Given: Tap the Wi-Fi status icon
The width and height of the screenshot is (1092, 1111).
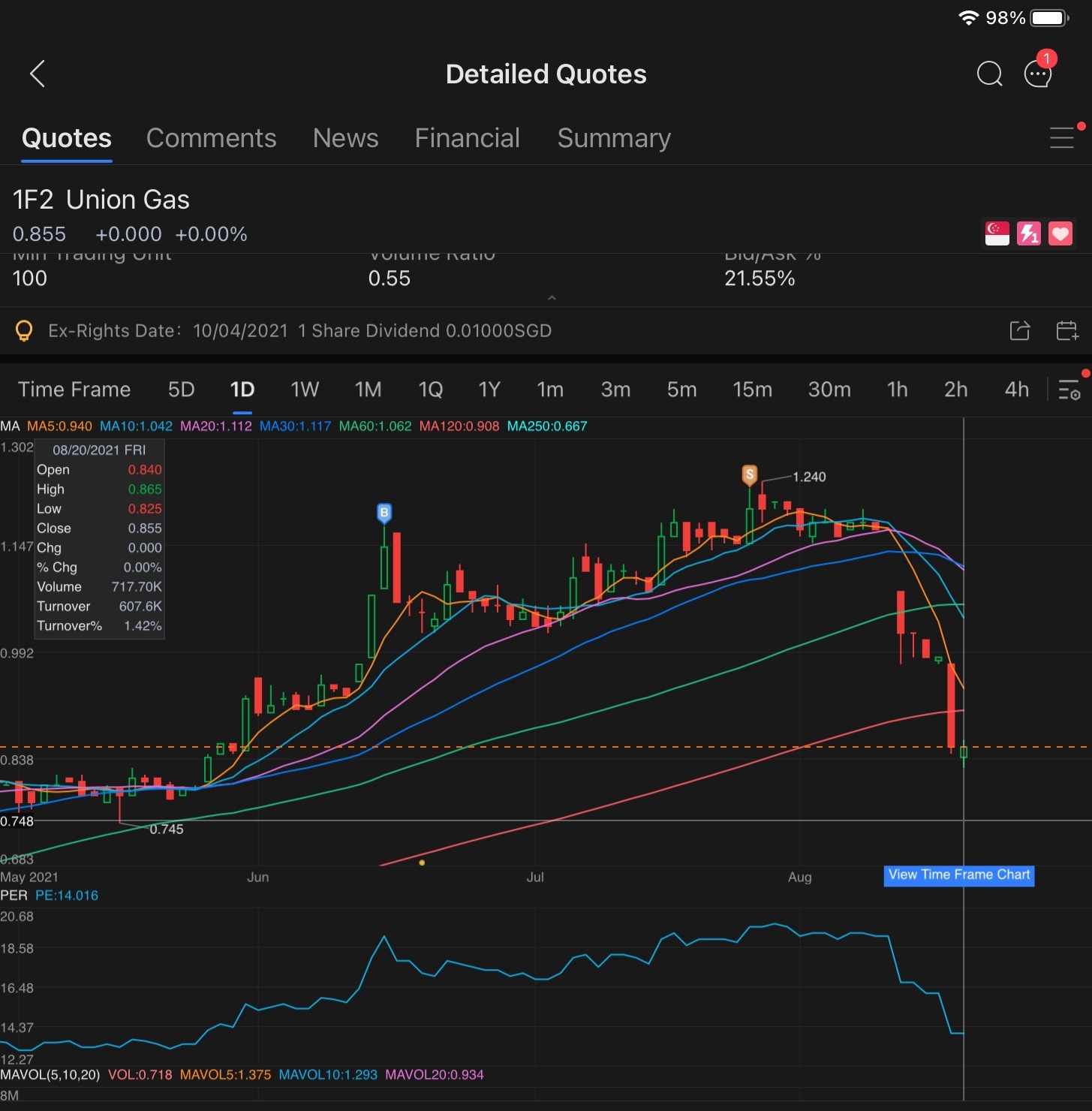Looking at the screenshot, I should [969, 18].
